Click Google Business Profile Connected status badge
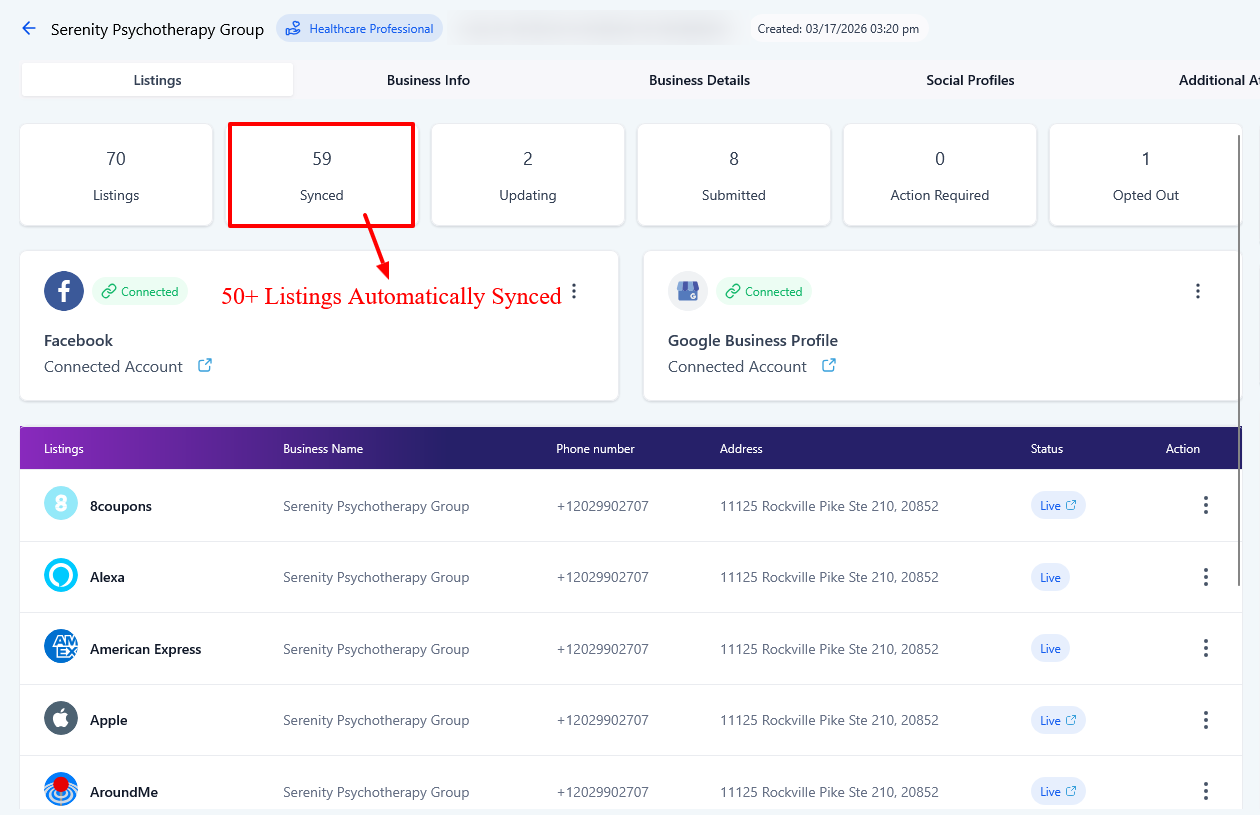 (764, 291)
